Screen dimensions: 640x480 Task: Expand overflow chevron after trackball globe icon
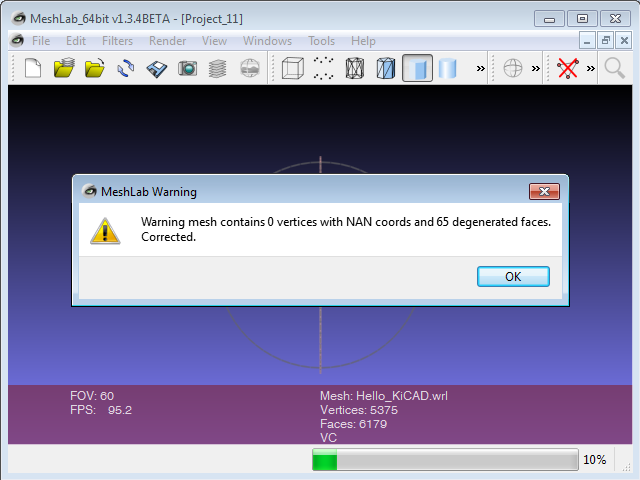pos(536,69)
